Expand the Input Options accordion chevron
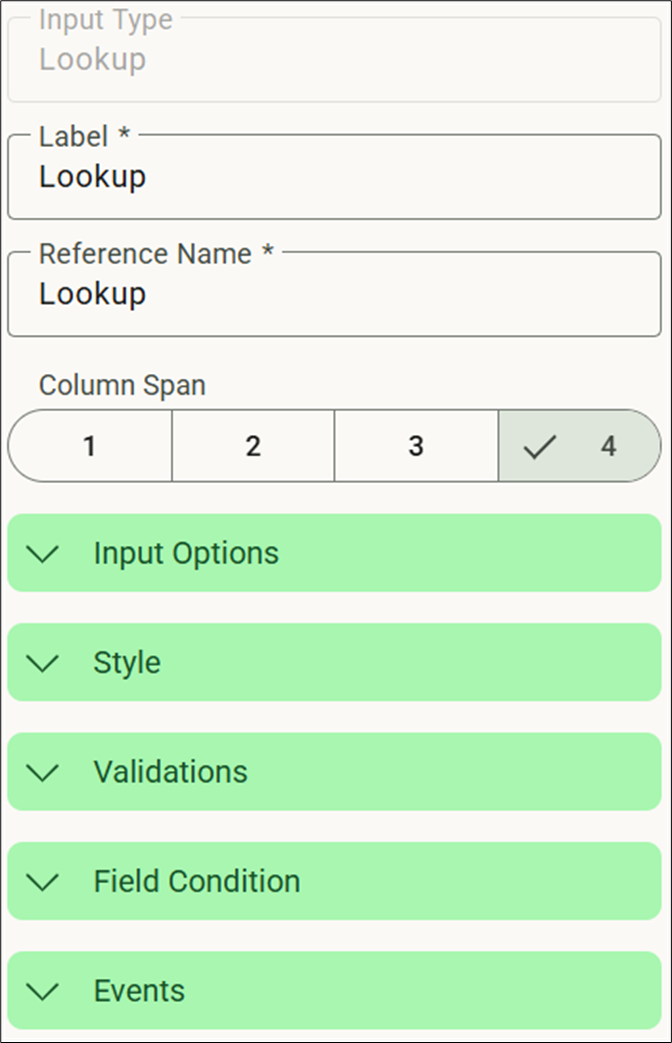Viewport: 672px width, 1043px height. tap(43, 553)
